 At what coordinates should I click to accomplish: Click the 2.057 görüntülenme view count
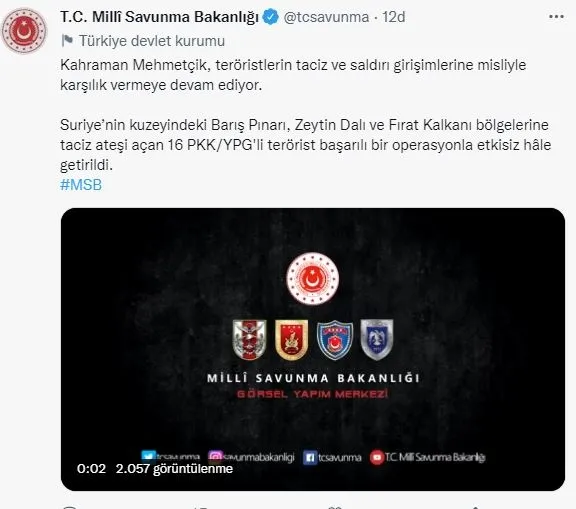coord(174,469)
